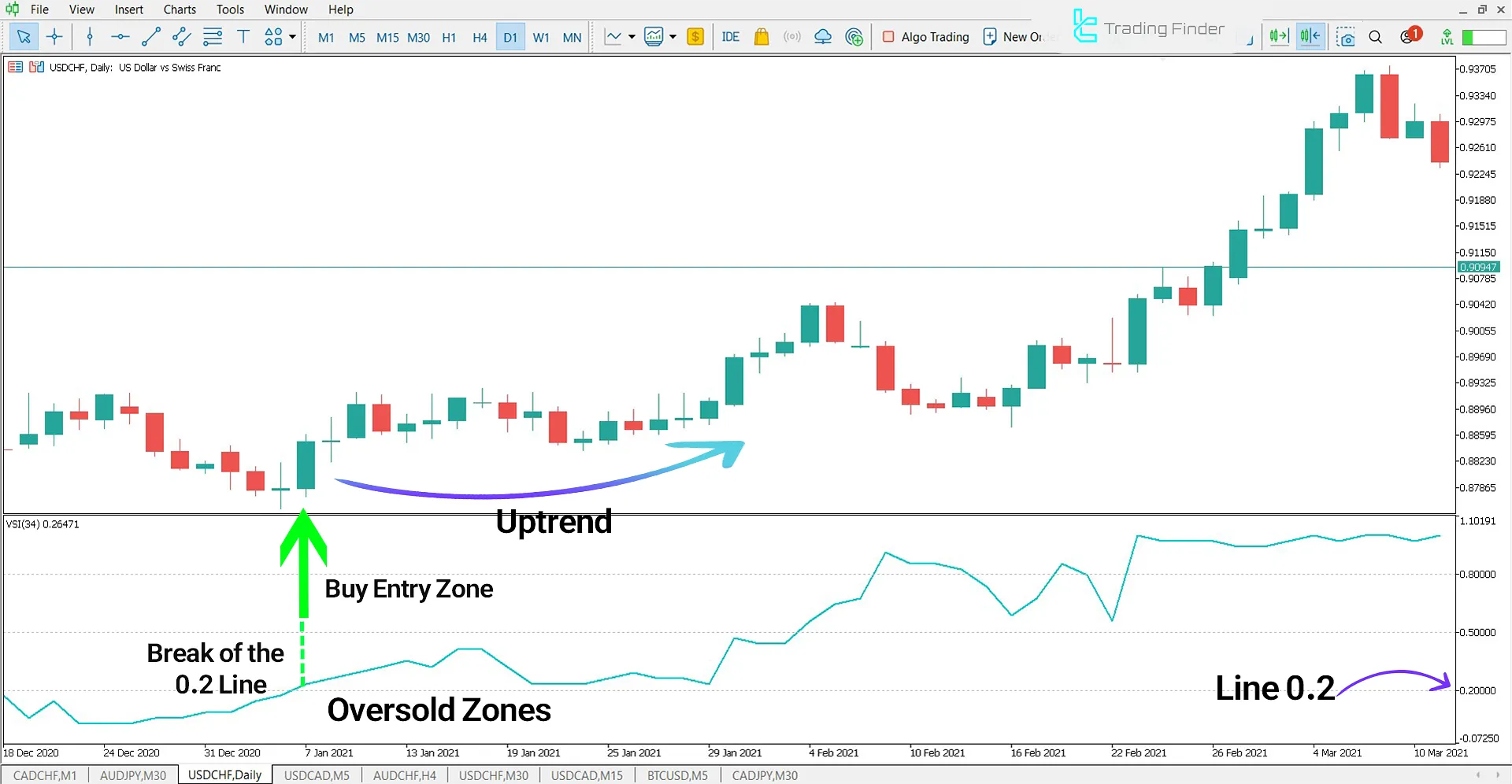Select the Trendline drawing tool
1512x784 pixels.
[150, 36]
